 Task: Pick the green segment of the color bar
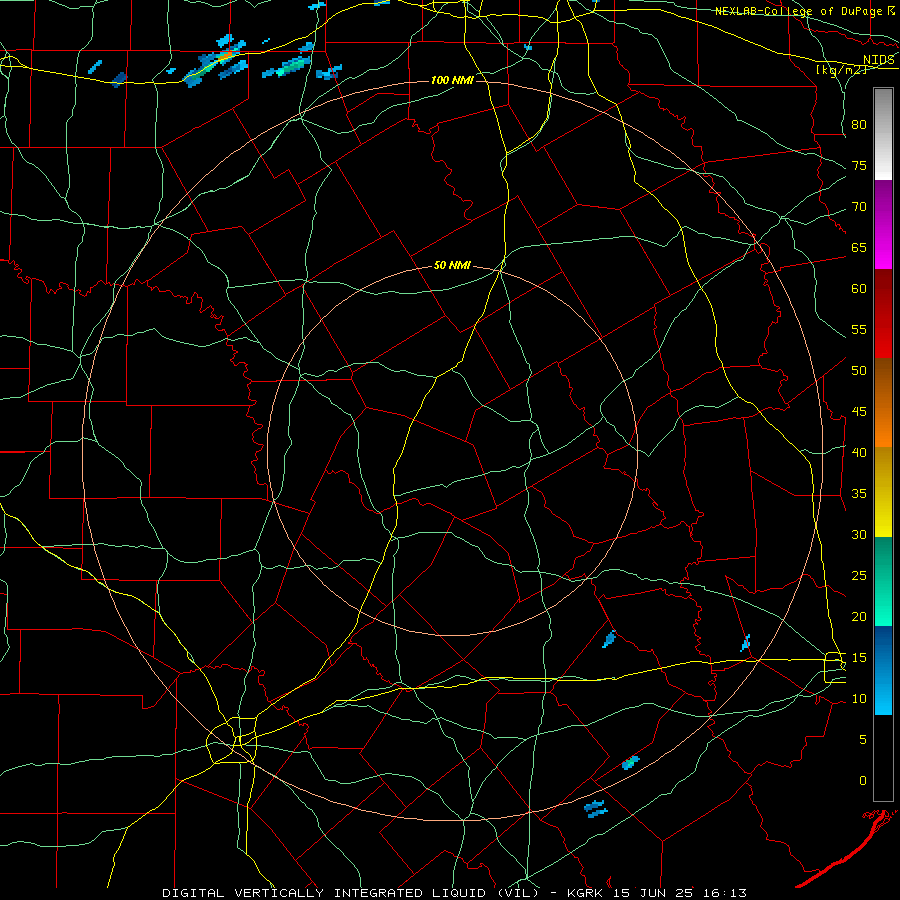(x=883, y=581)
